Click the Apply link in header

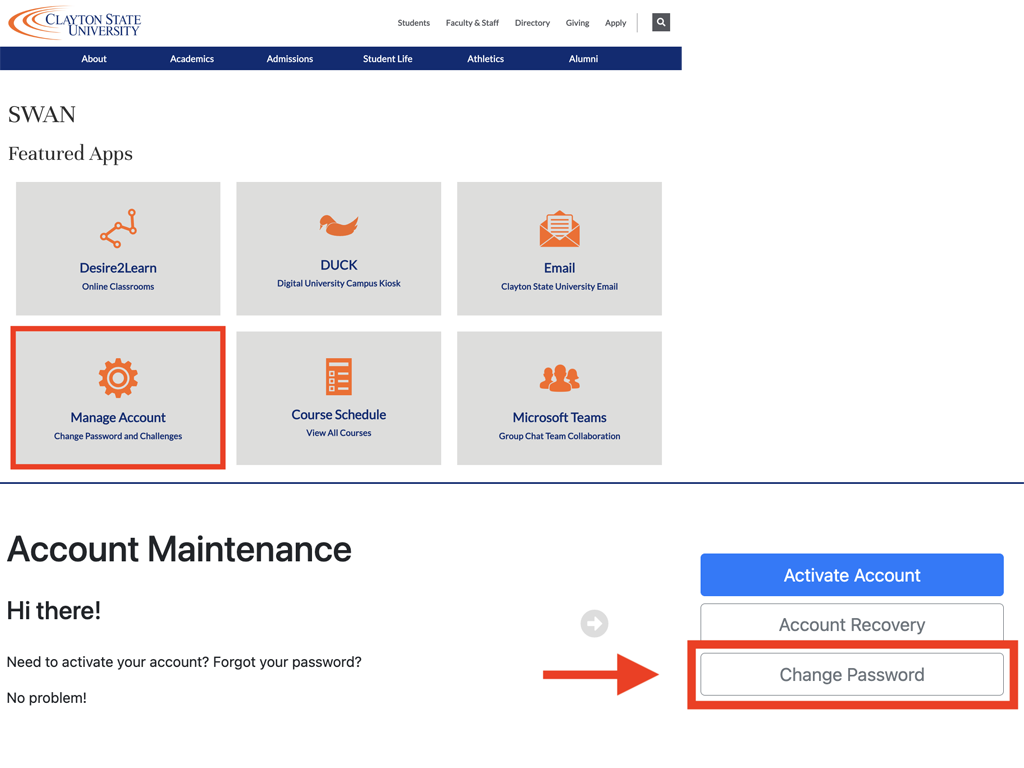[x=616, y=23]
